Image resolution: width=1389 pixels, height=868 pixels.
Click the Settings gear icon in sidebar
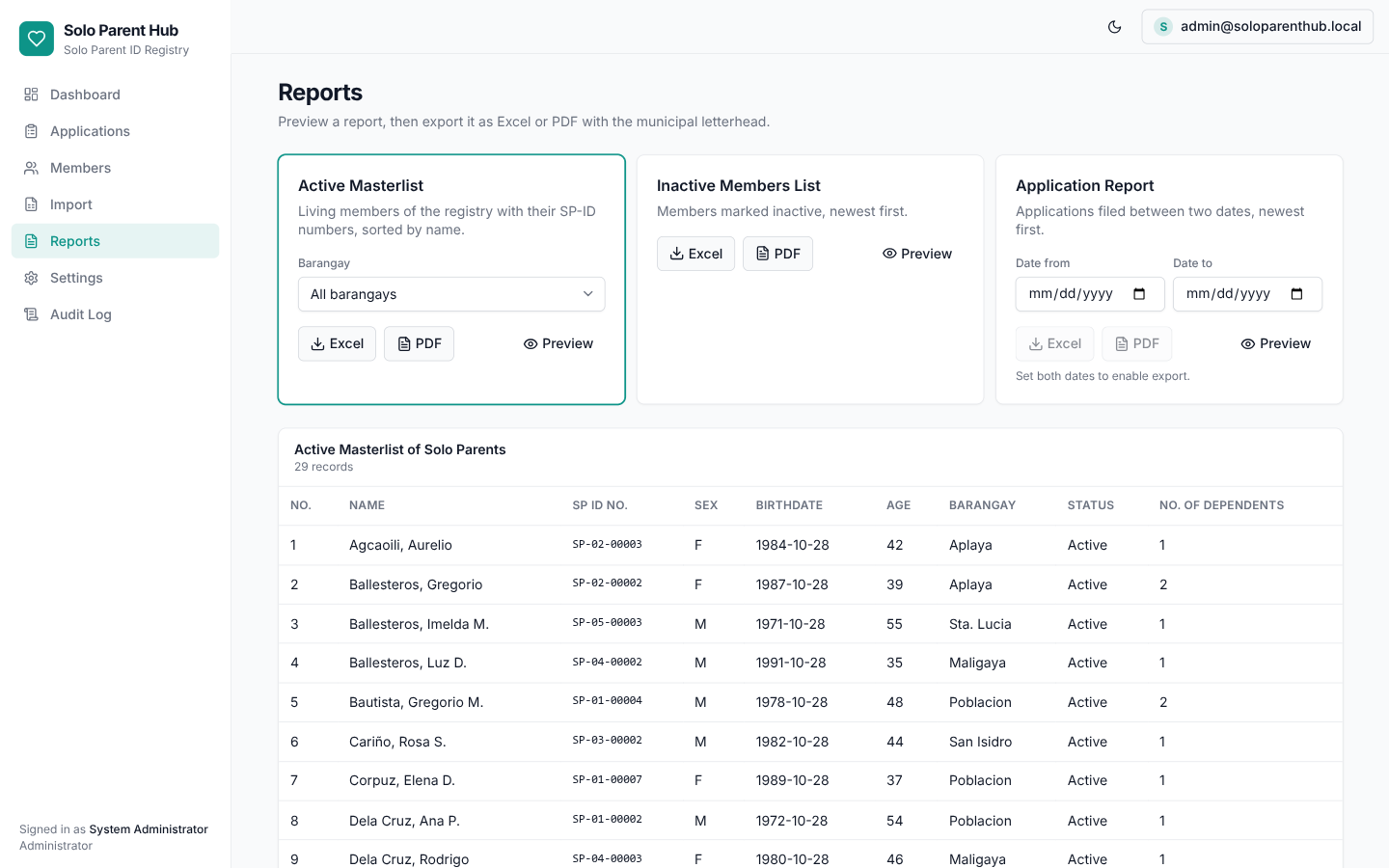tap(31, 278)
